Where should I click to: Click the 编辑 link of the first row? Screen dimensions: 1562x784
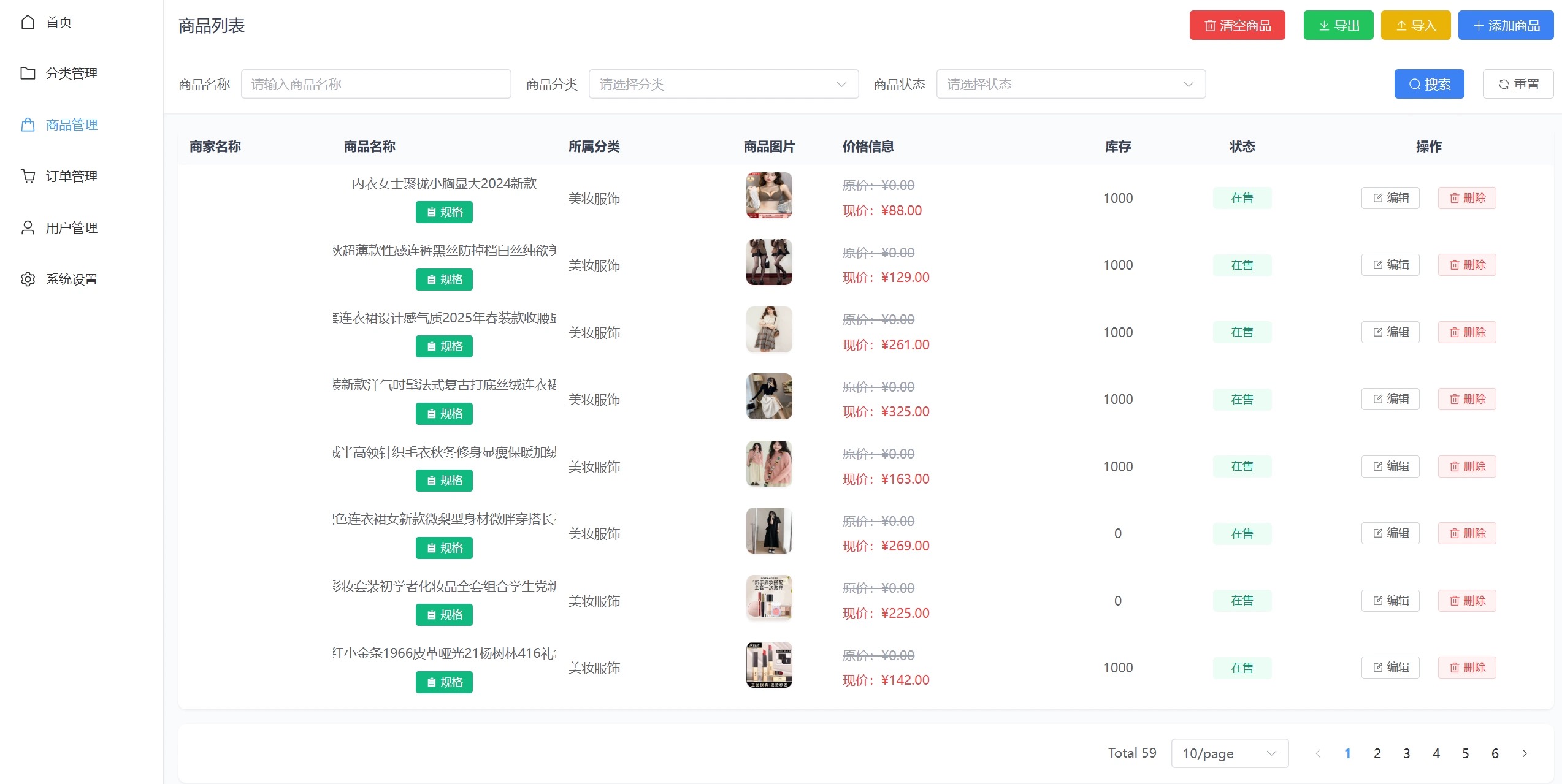point(1390,197)
